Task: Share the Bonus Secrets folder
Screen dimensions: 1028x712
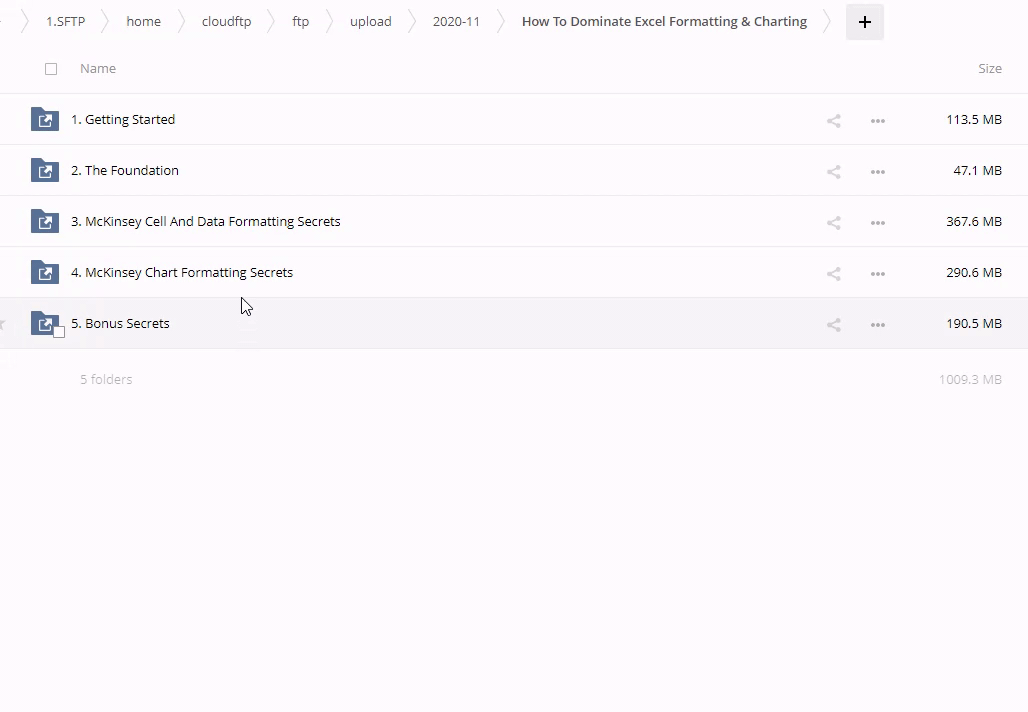Action: click(833, 325)
